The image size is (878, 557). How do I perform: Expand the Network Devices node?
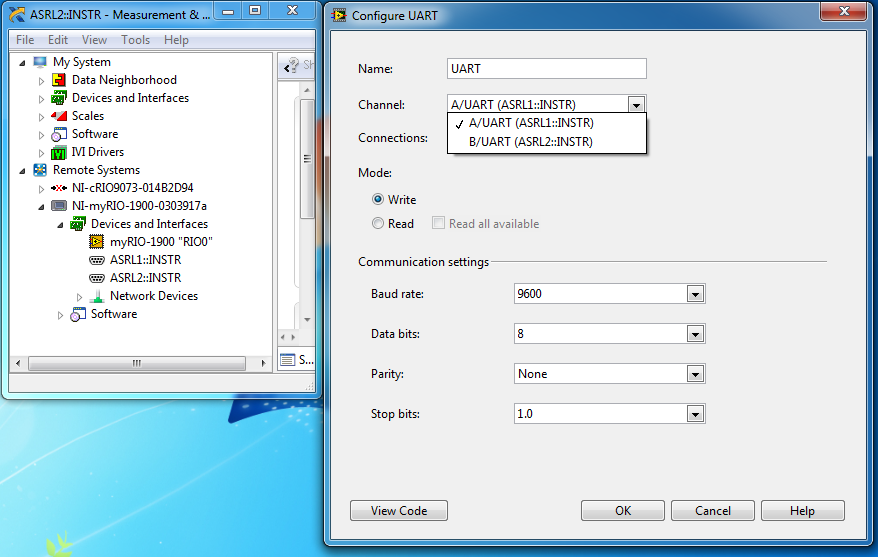79,297
